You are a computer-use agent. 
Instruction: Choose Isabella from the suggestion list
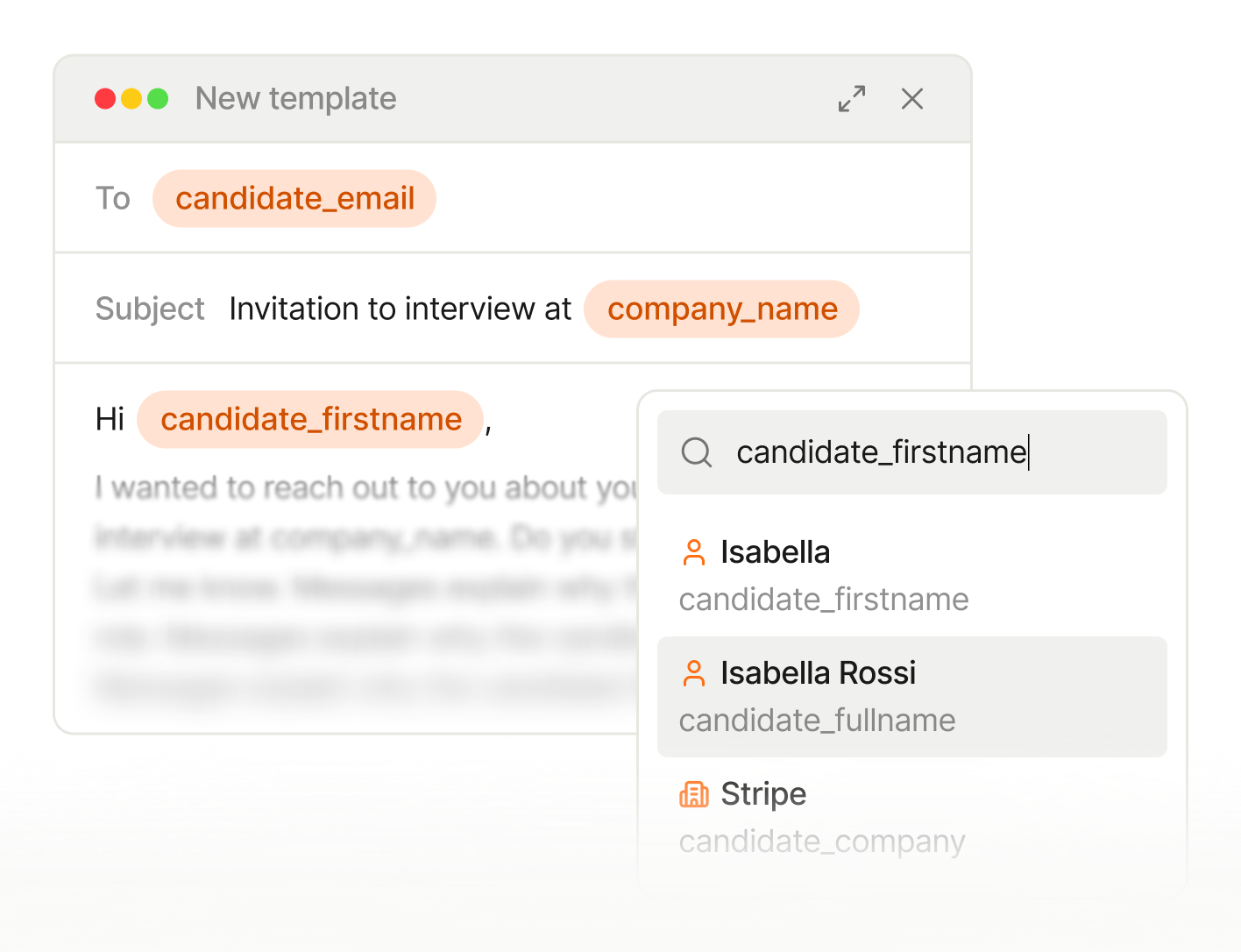point(775,552)
